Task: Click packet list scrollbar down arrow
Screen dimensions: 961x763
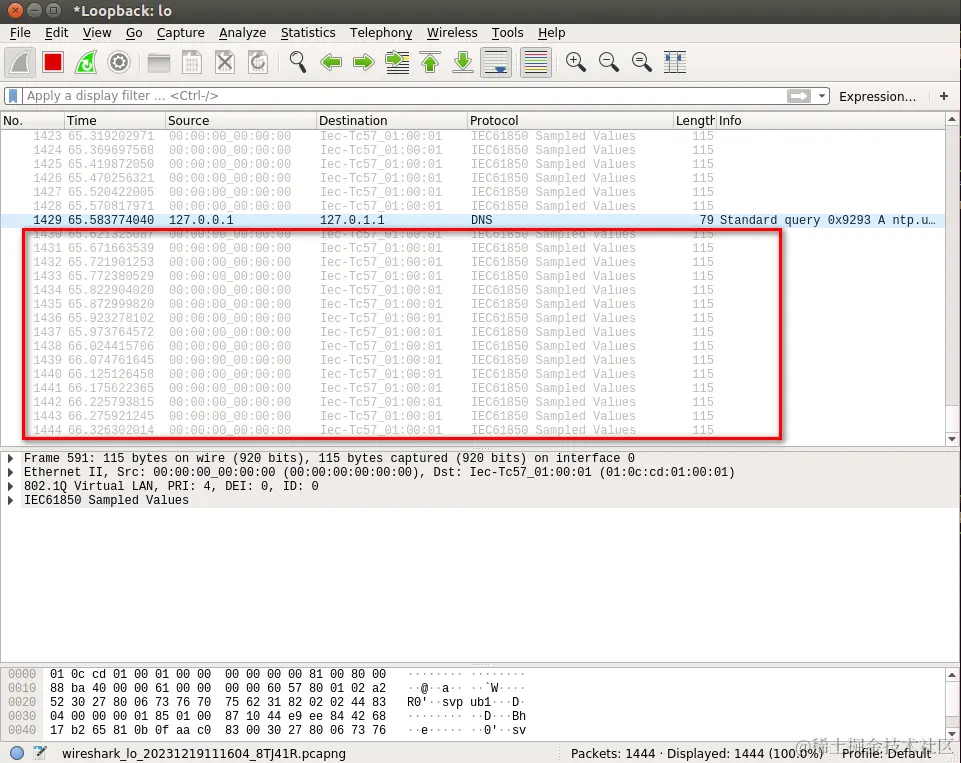Action: pyautogui.click(x=952, y=439)
